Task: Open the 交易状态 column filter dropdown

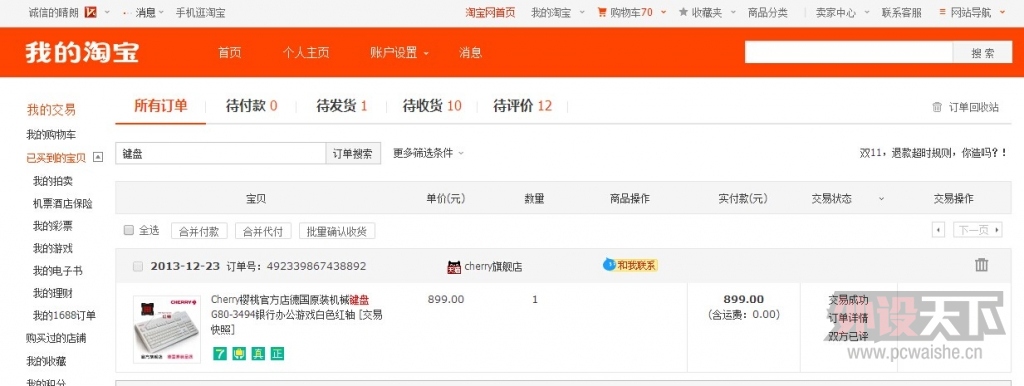Action: coord(881,199)
